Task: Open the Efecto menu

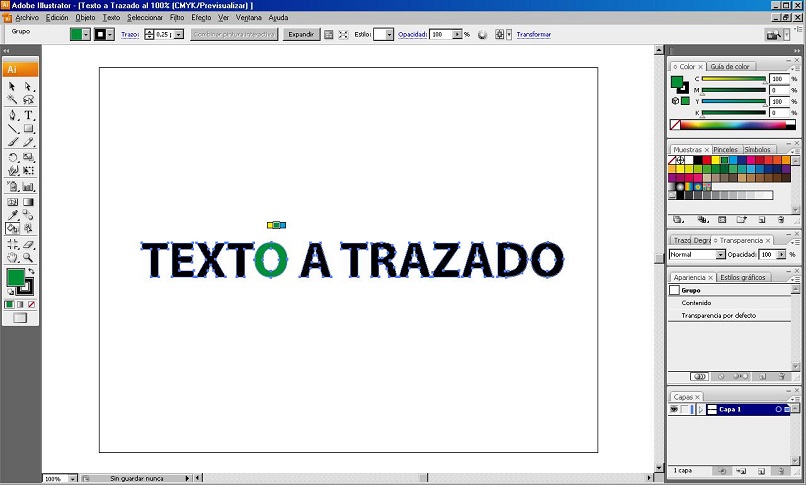Action: tap(201, 17)
